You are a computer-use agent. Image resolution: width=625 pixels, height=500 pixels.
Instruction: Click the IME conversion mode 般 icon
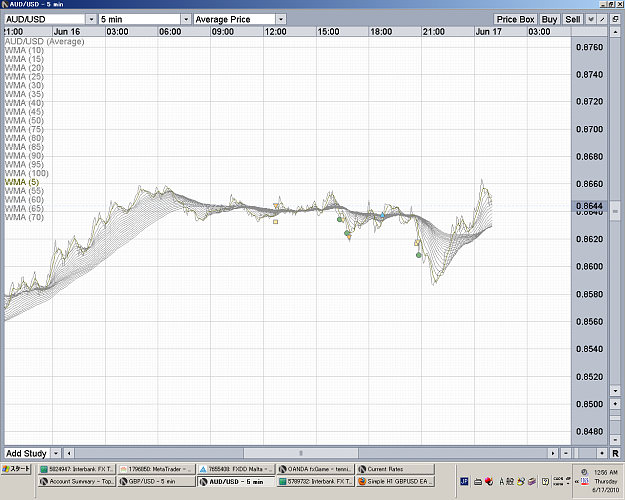510,481
